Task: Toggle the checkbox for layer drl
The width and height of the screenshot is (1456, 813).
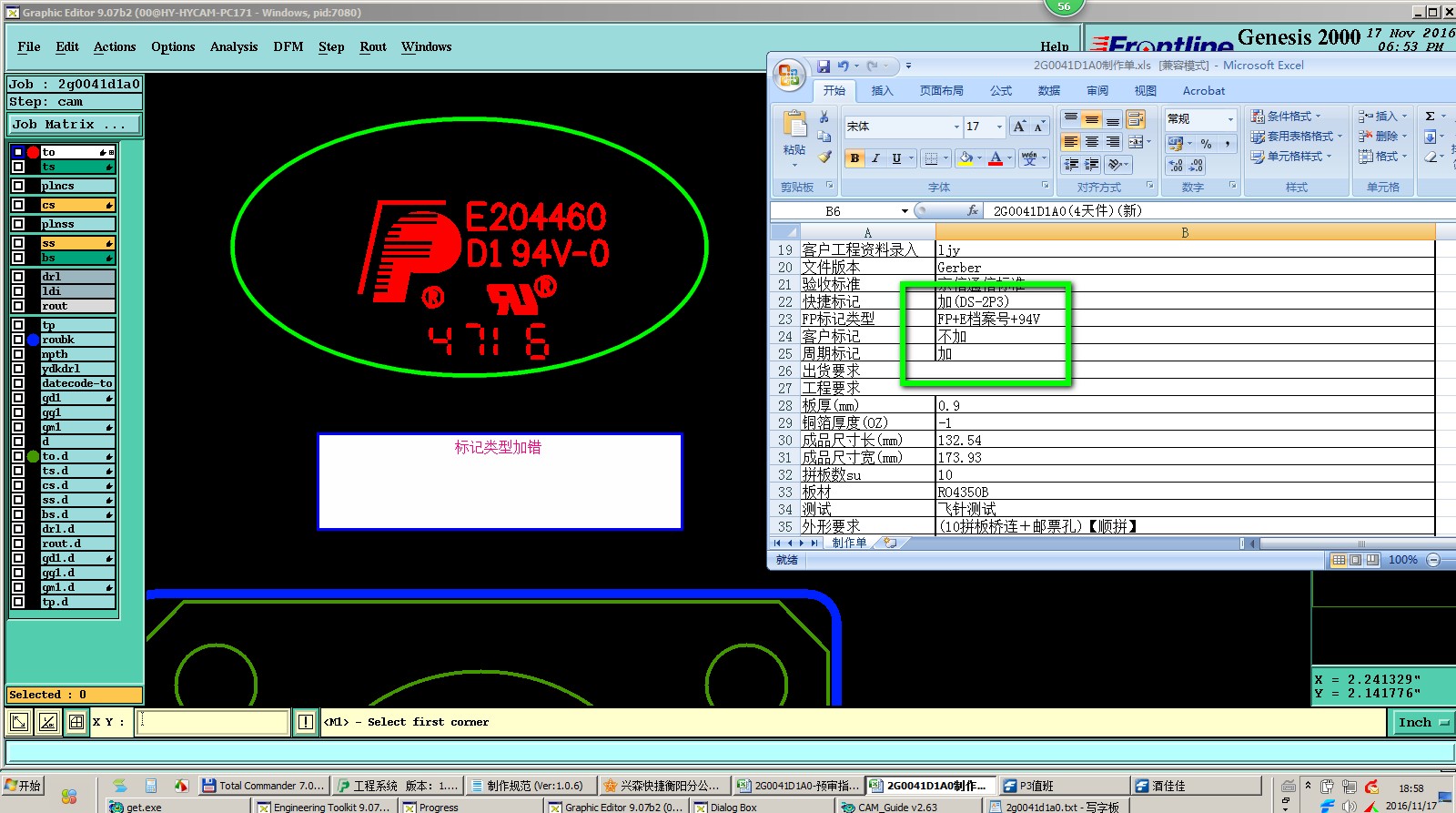Action: click(x=18, y=277)
